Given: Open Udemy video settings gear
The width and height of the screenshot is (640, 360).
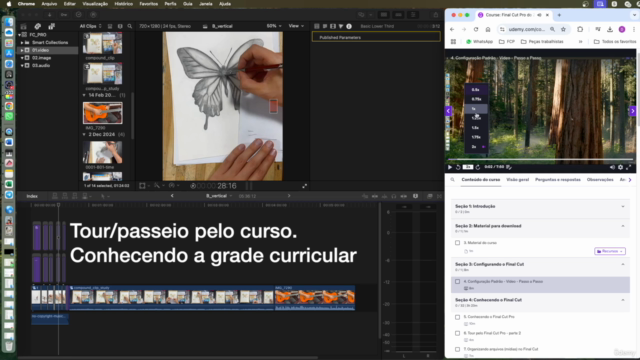Looking at the screenshot, I should pos(620,167).
